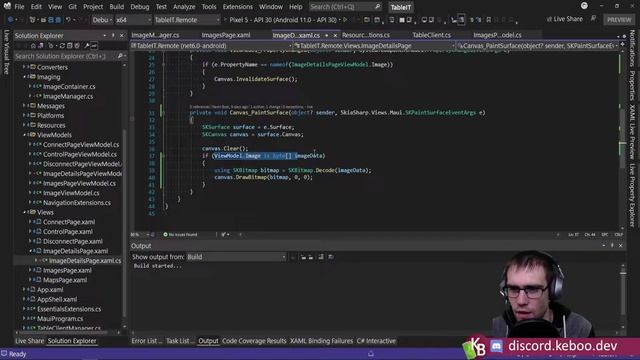Image resolution: width=640 pixels, height=360 pixels.
Task: Switch to the TableClient.cs editor tab
Action: point(431,35)
